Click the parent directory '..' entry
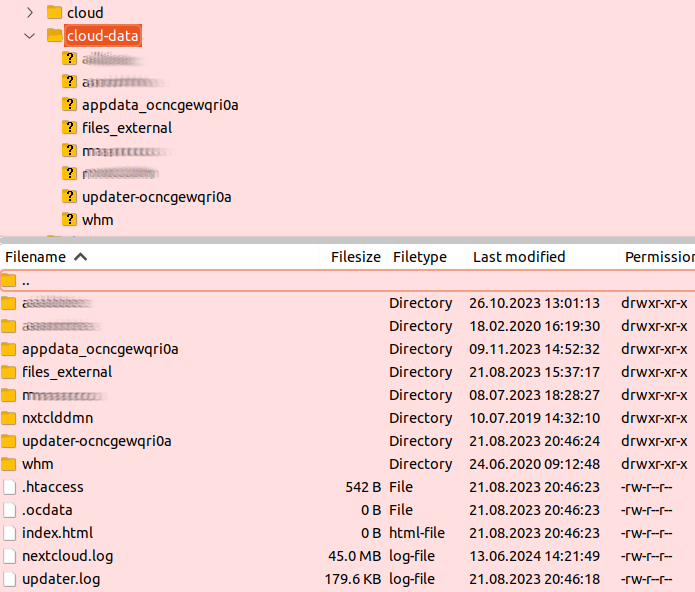Screen dimensions: 695x592 tap(26, 281)
